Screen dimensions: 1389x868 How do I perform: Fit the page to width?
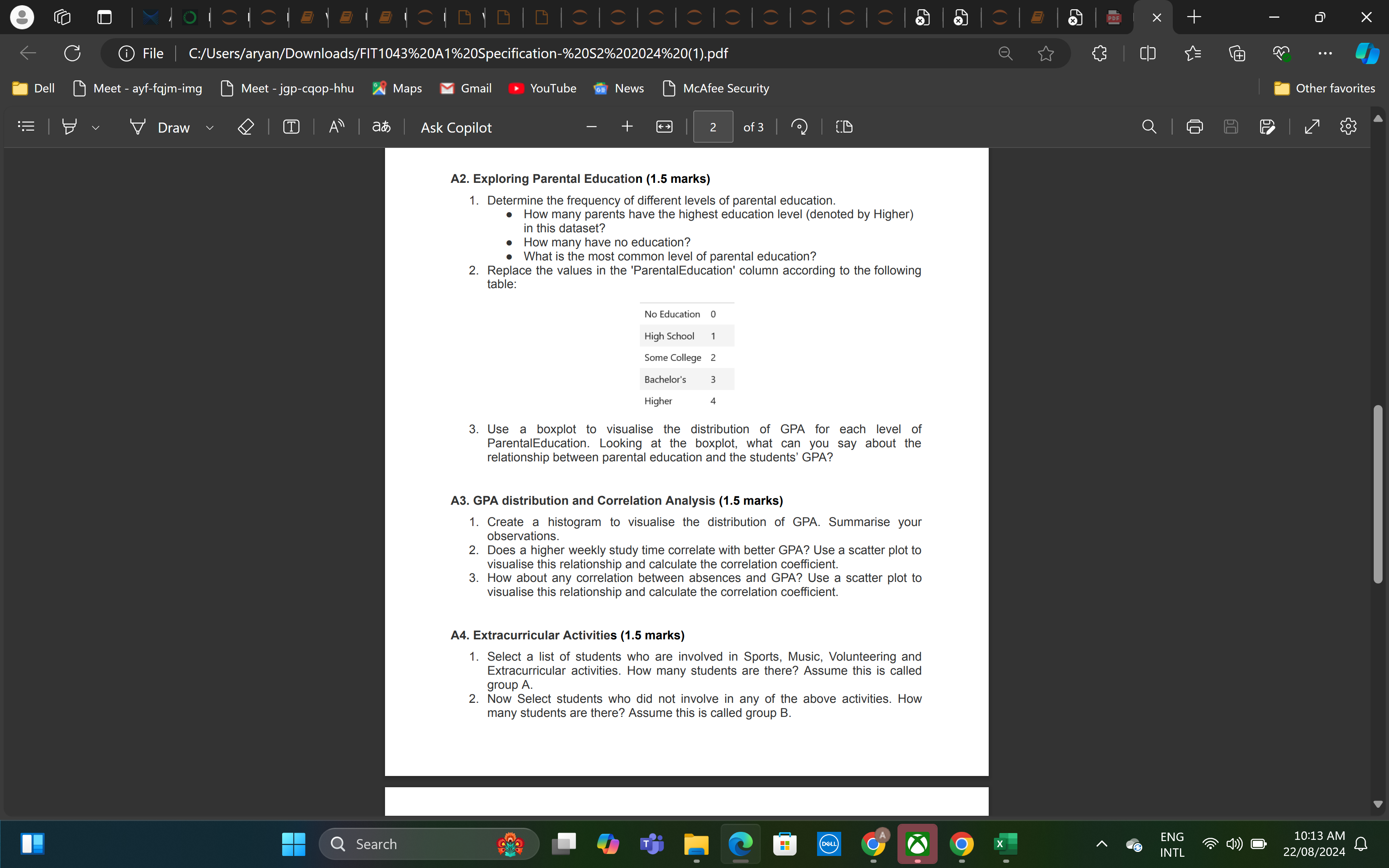pos(664,126)
